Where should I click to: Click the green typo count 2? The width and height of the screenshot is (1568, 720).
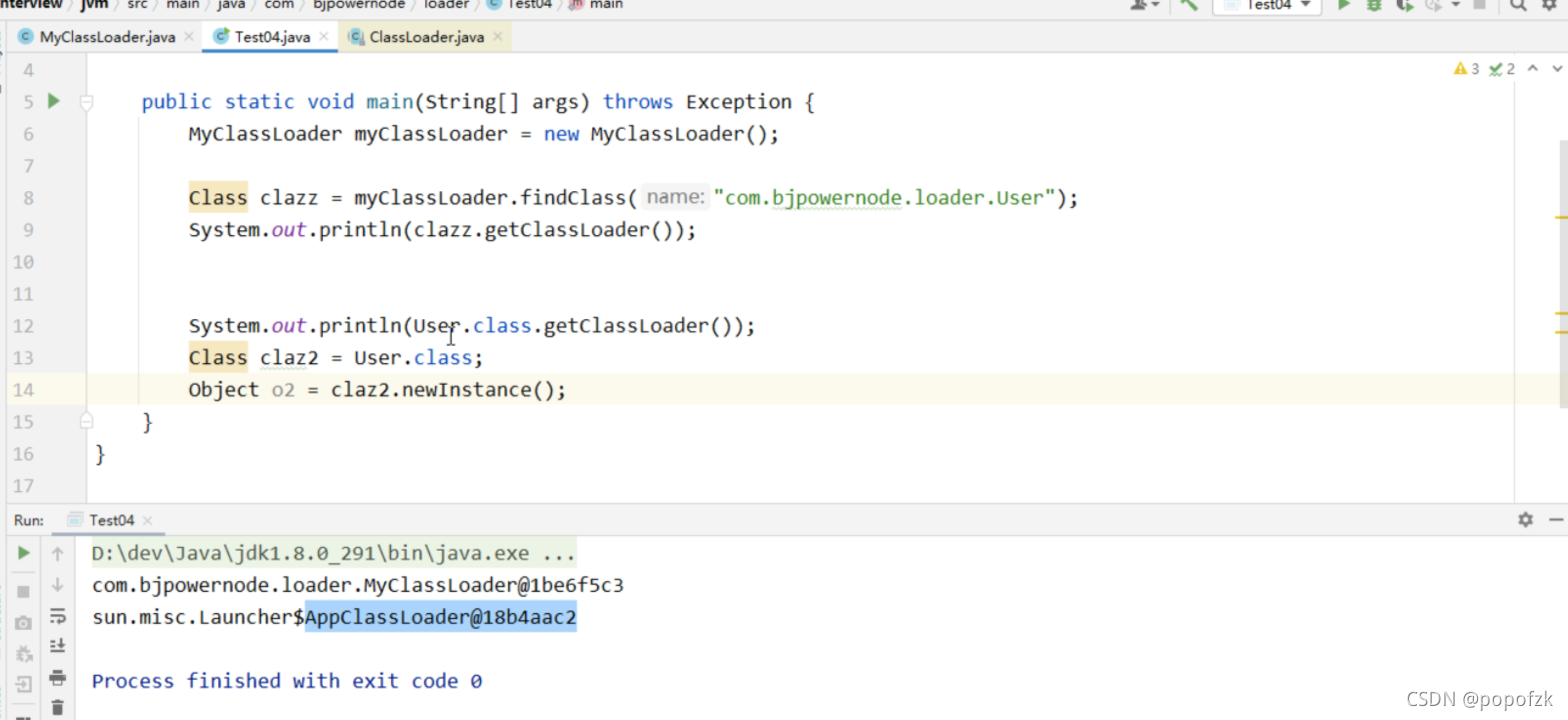(1502, 69)
